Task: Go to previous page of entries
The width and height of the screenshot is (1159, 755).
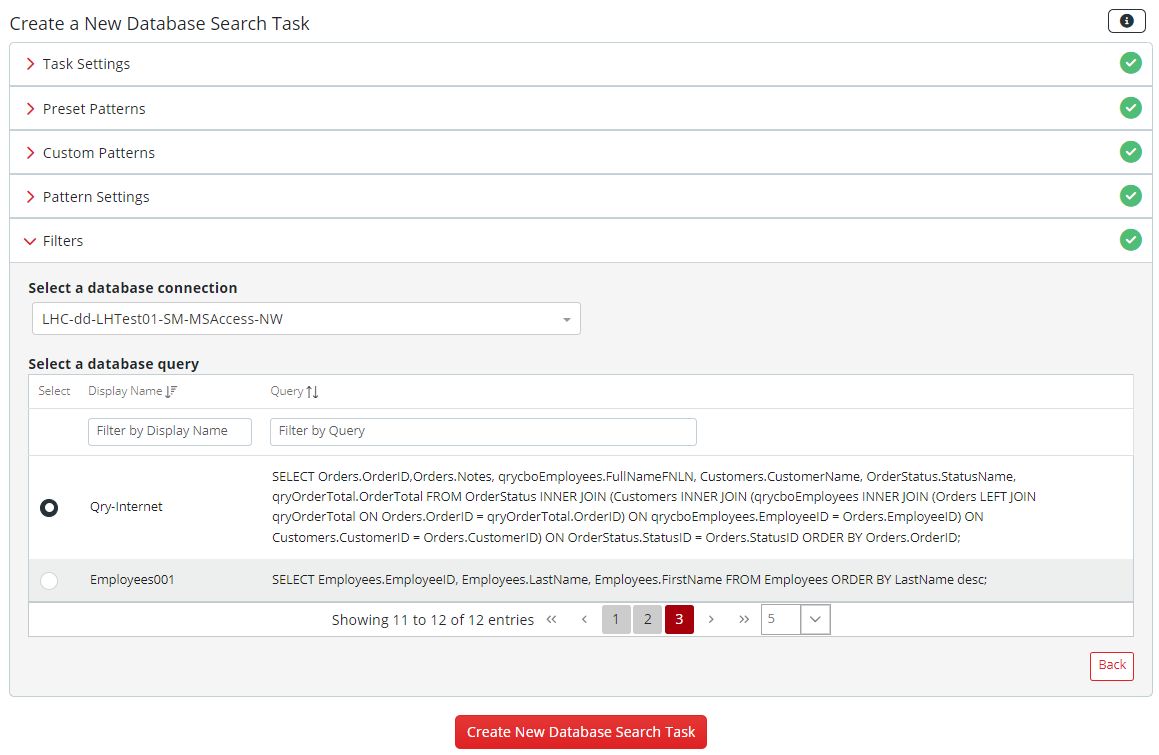Action: [584, 620]
